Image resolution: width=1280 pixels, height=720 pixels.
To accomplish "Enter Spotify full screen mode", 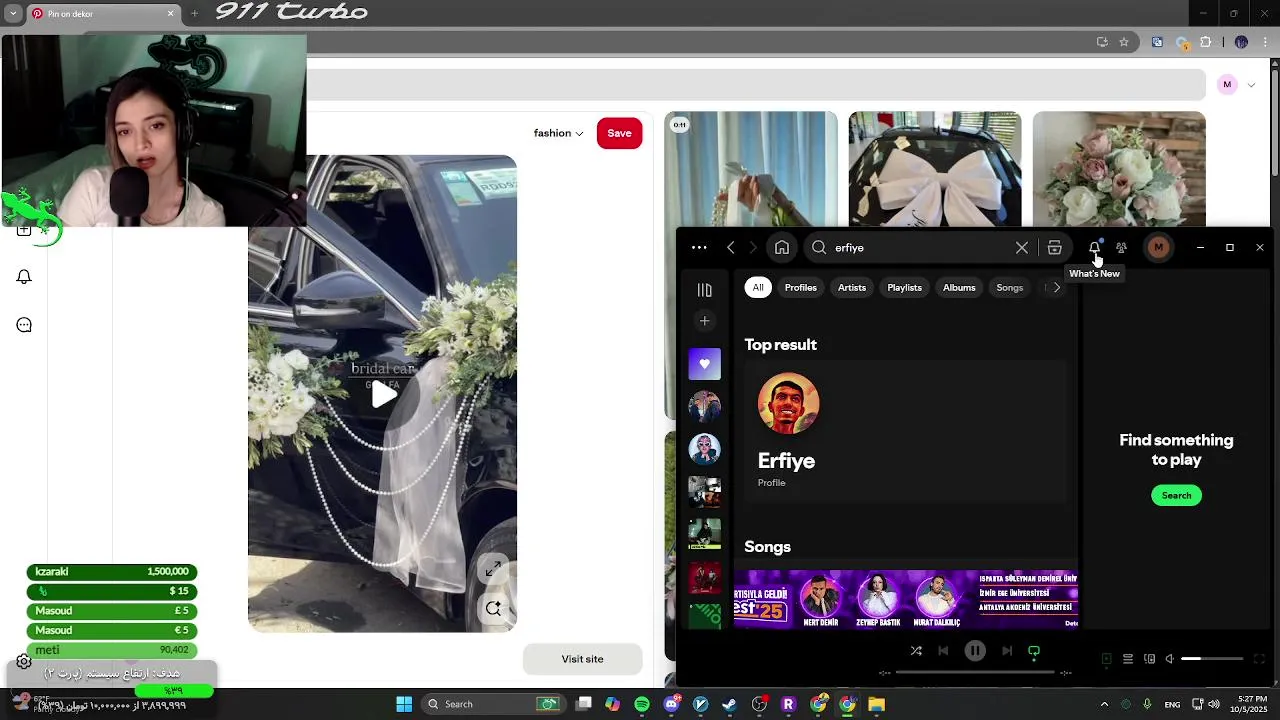I will point(1259,659).
